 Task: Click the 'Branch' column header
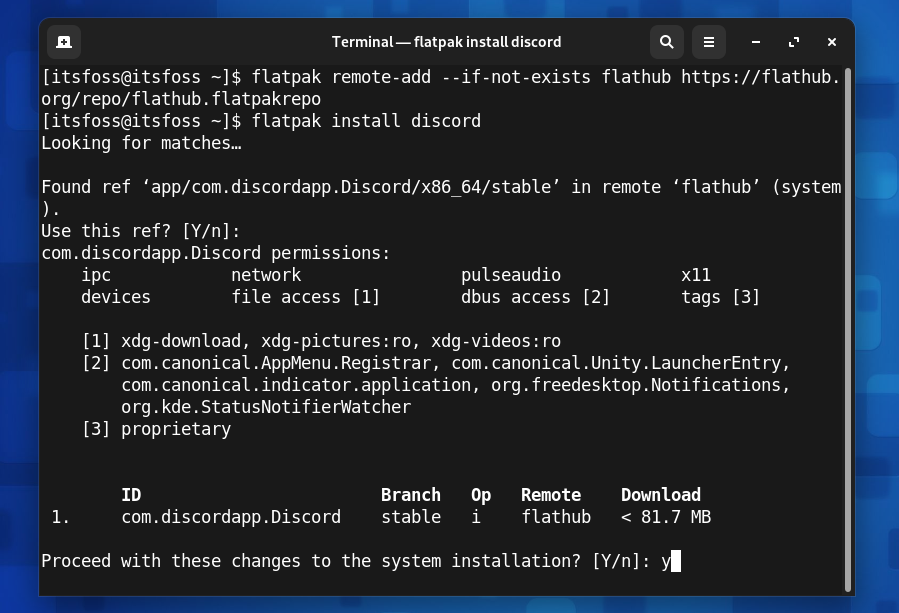click(x=410, y=495)
